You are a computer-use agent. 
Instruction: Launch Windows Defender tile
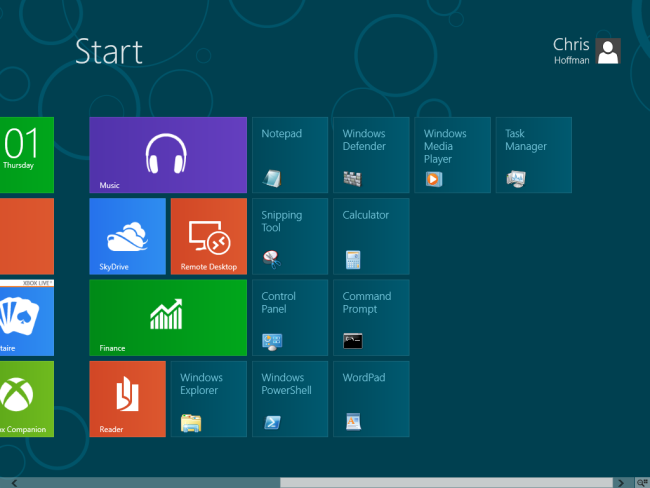tap(371, 155)
